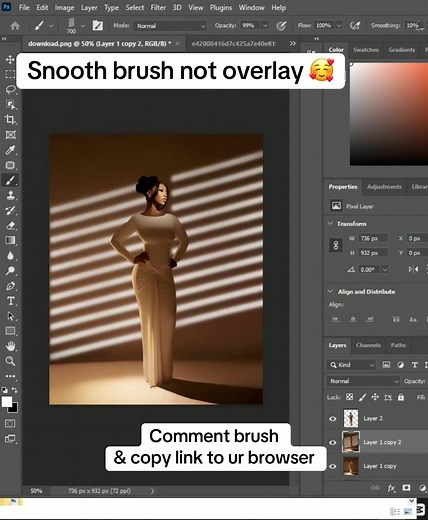Click the foreground color swatch
This screenshot has height=520, width=428.
pos(6,401)
